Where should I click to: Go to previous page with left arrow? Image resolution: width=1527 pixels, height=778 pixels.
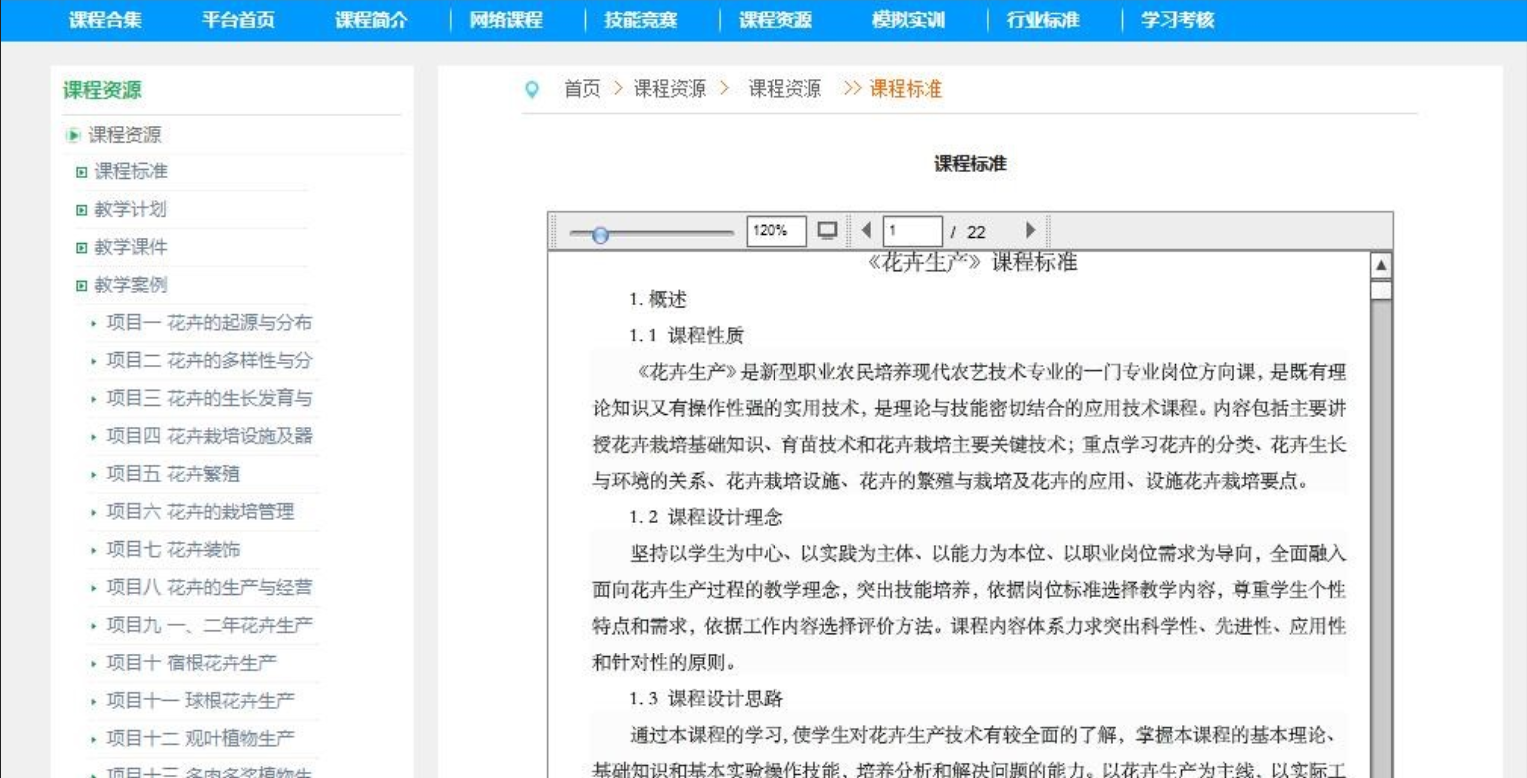tap(866, 231)
